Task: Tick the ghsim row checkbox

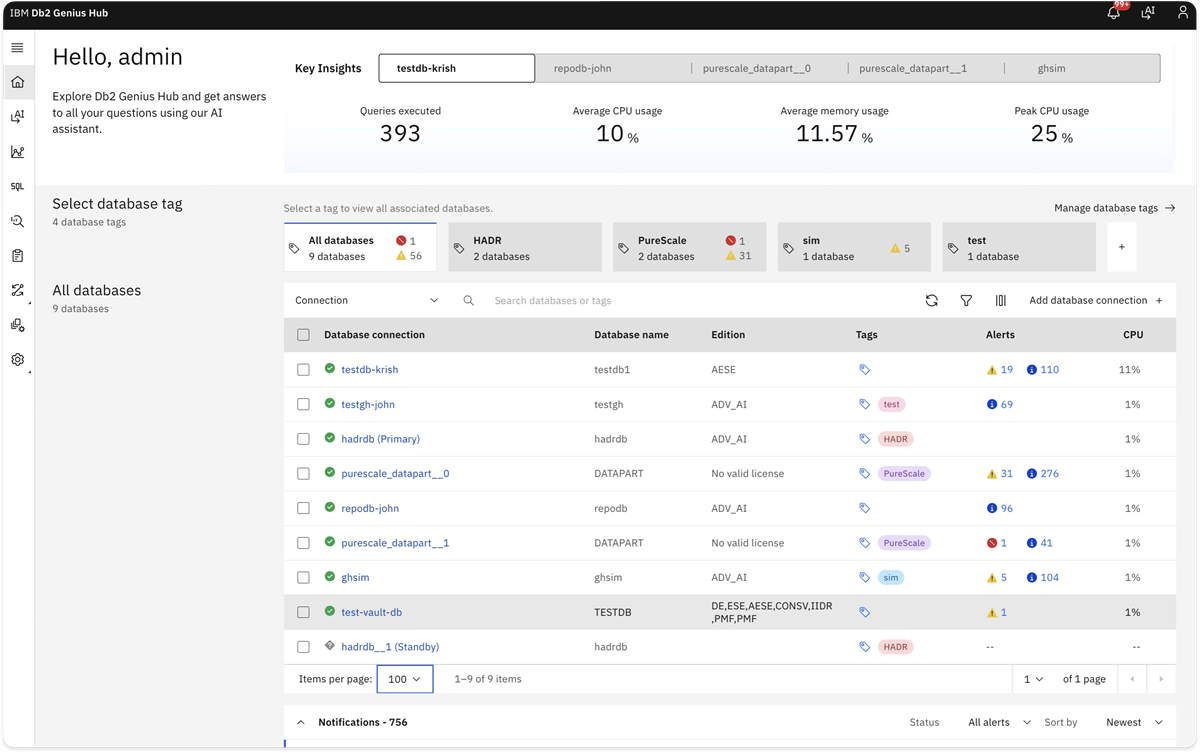Action: click(x=303, y=578)
